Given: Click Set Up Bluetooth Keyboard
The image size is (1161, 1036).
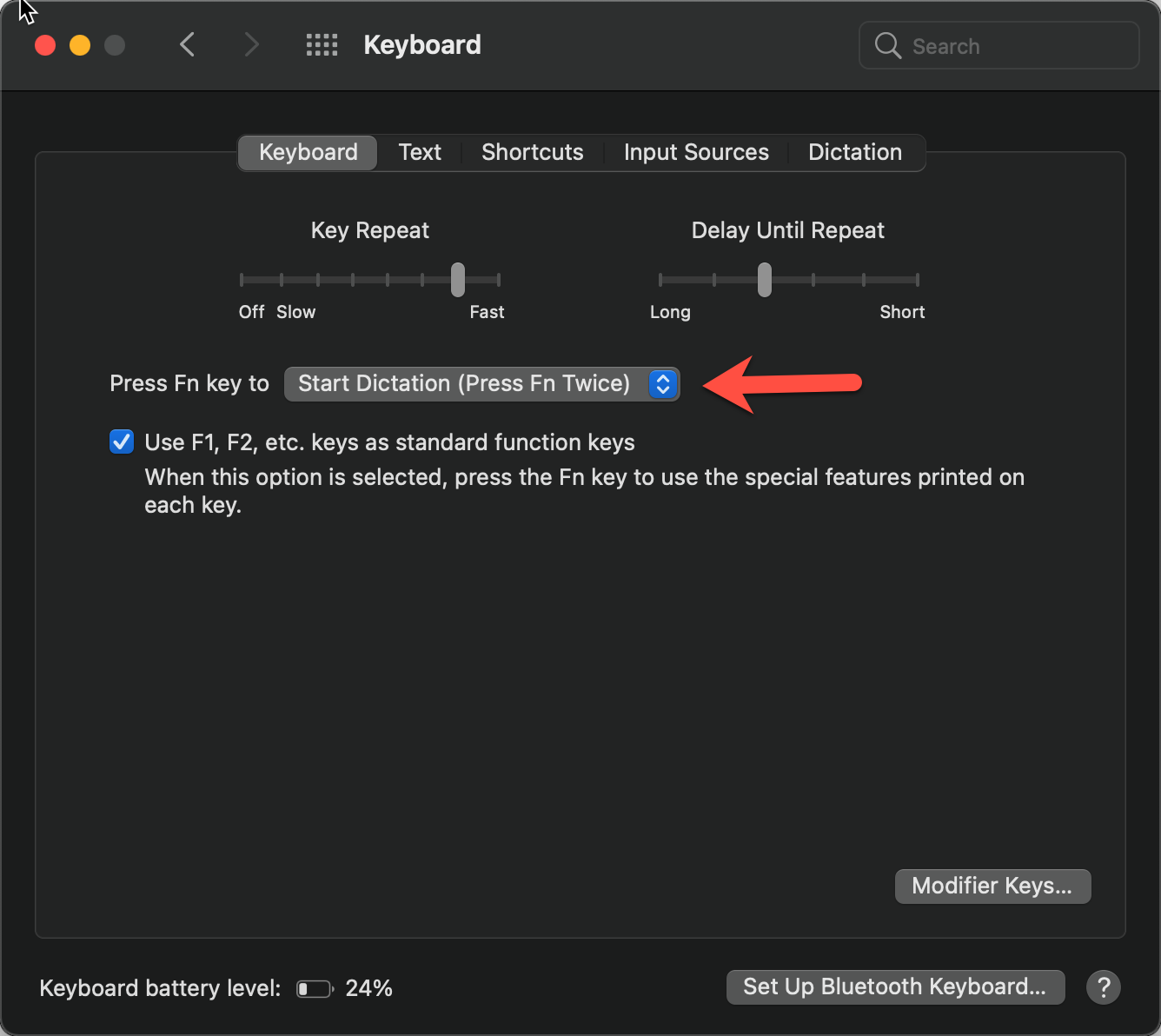Looking at the screenshot, I should pos(895,986).
